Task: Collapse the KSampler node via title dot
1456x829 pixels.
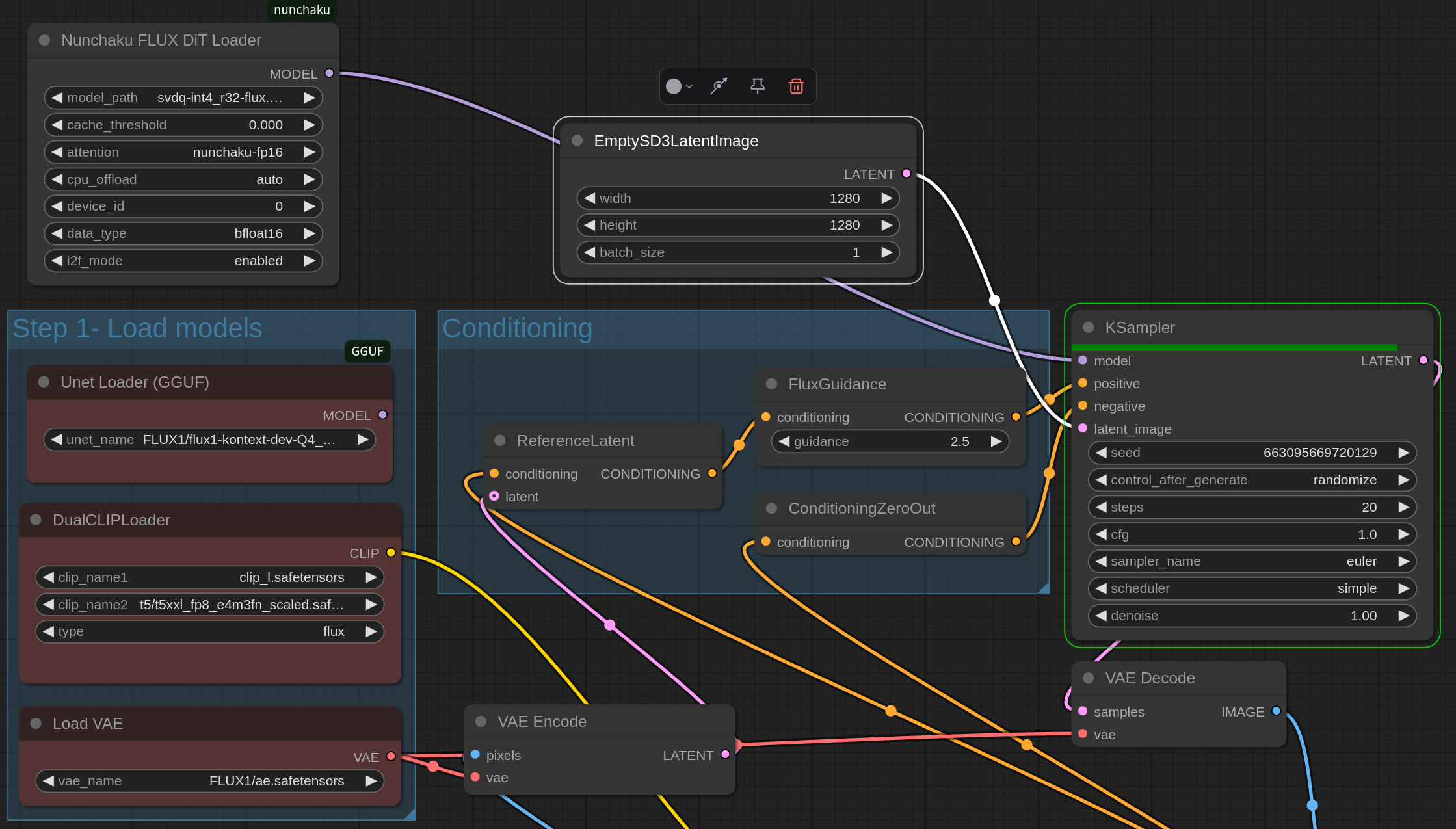Action: pyautogui.click(x=1088, y=328)
